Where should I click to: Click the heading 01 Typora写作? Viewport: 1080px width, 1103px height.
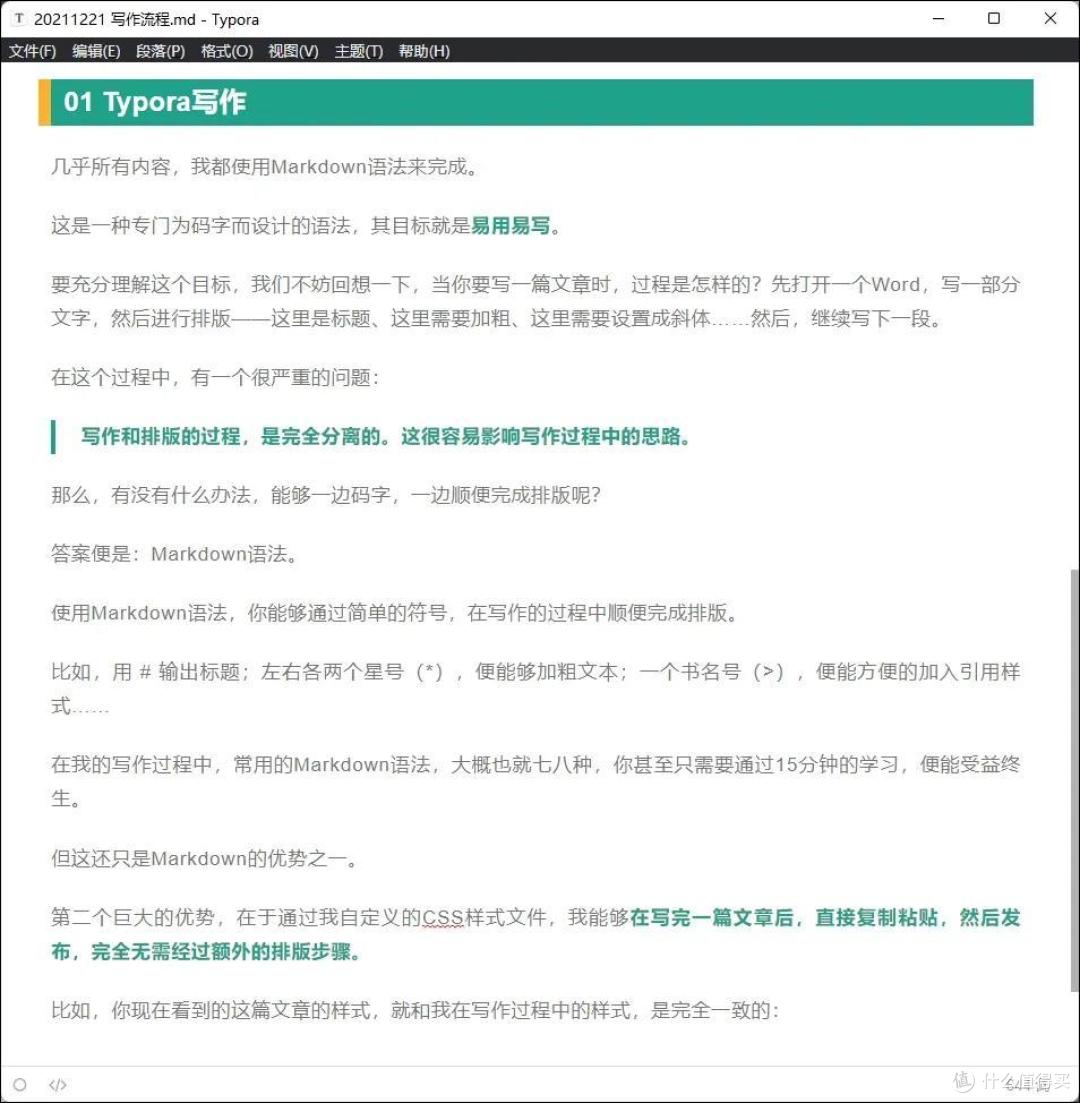tap(155, 103)
